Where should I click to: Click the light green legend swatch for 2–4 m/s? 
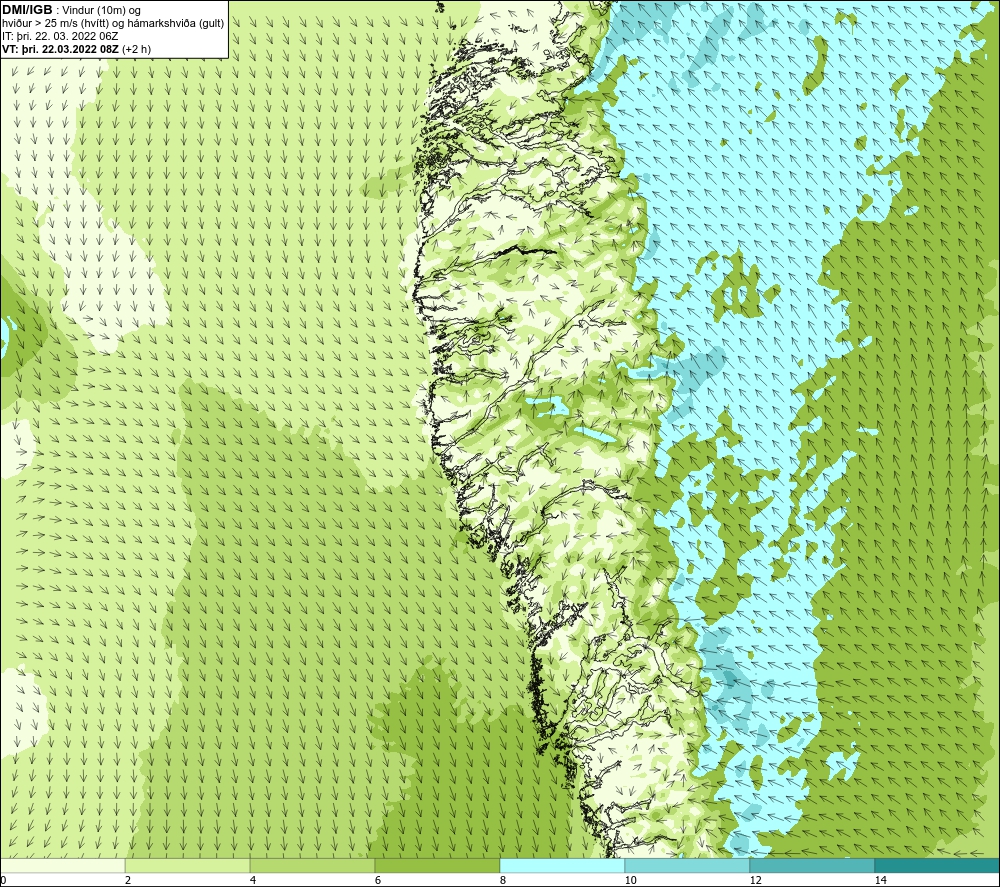(188, 865)
